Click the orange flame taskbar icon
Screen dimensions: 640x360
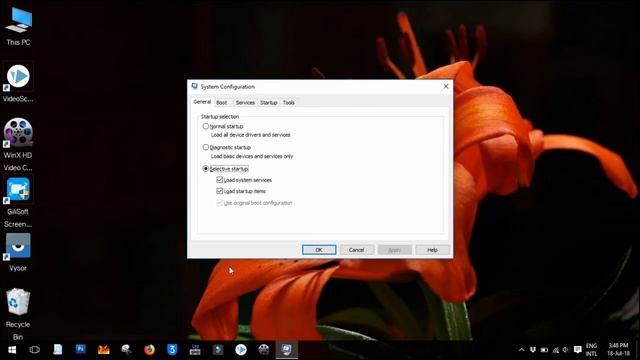pyautogui.click(x=104, y=350)
